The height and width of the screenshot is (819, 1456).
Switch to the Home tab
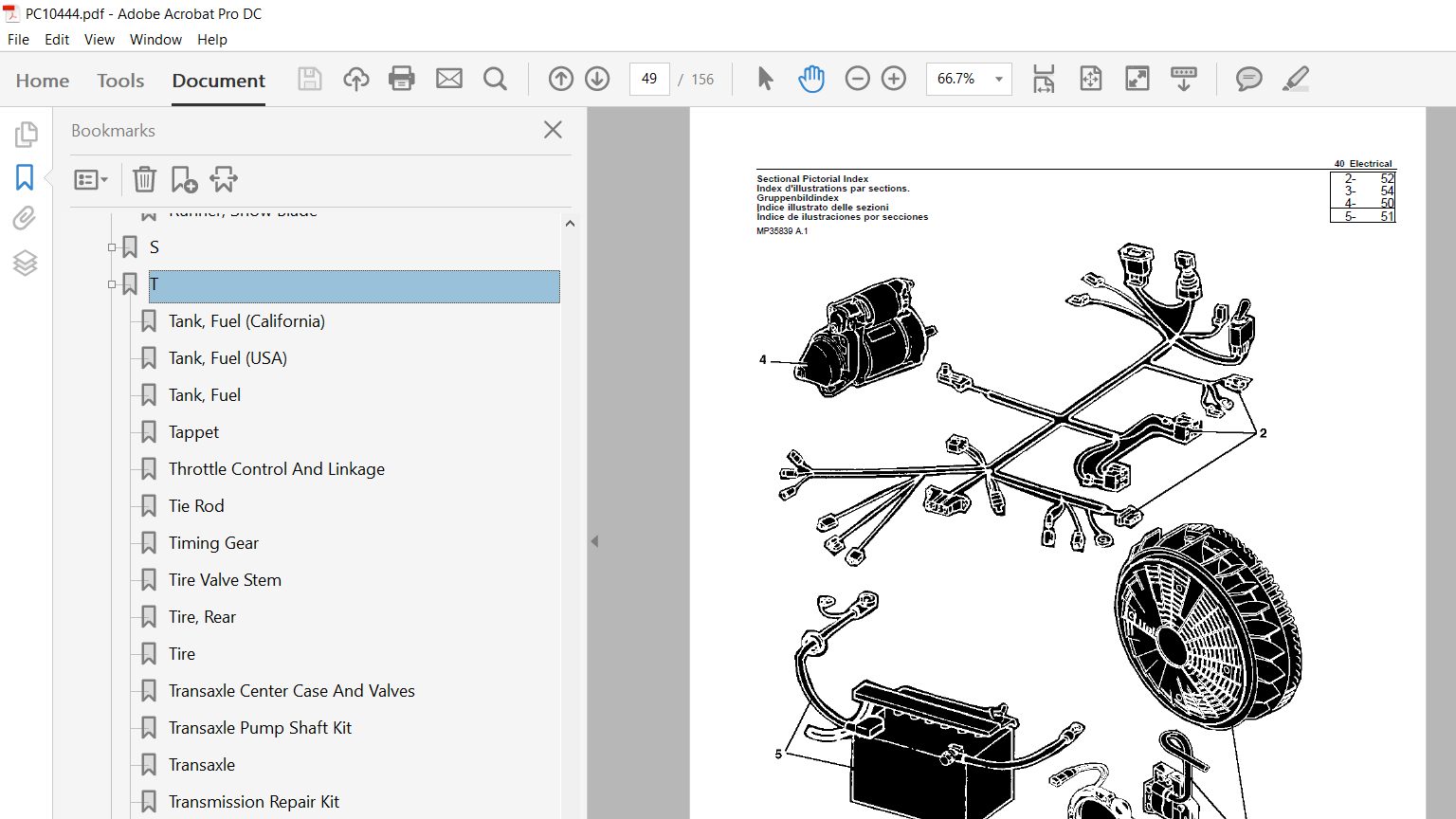click(43, 81)
